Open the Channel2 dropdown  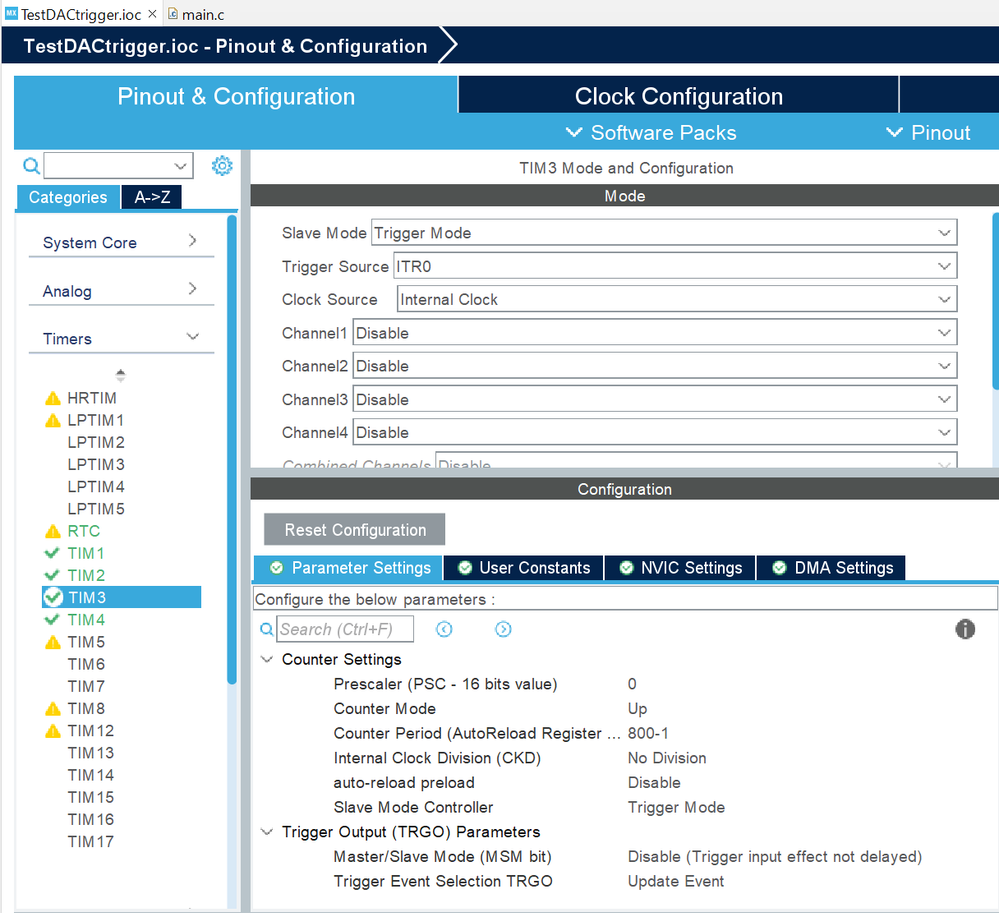655,366
